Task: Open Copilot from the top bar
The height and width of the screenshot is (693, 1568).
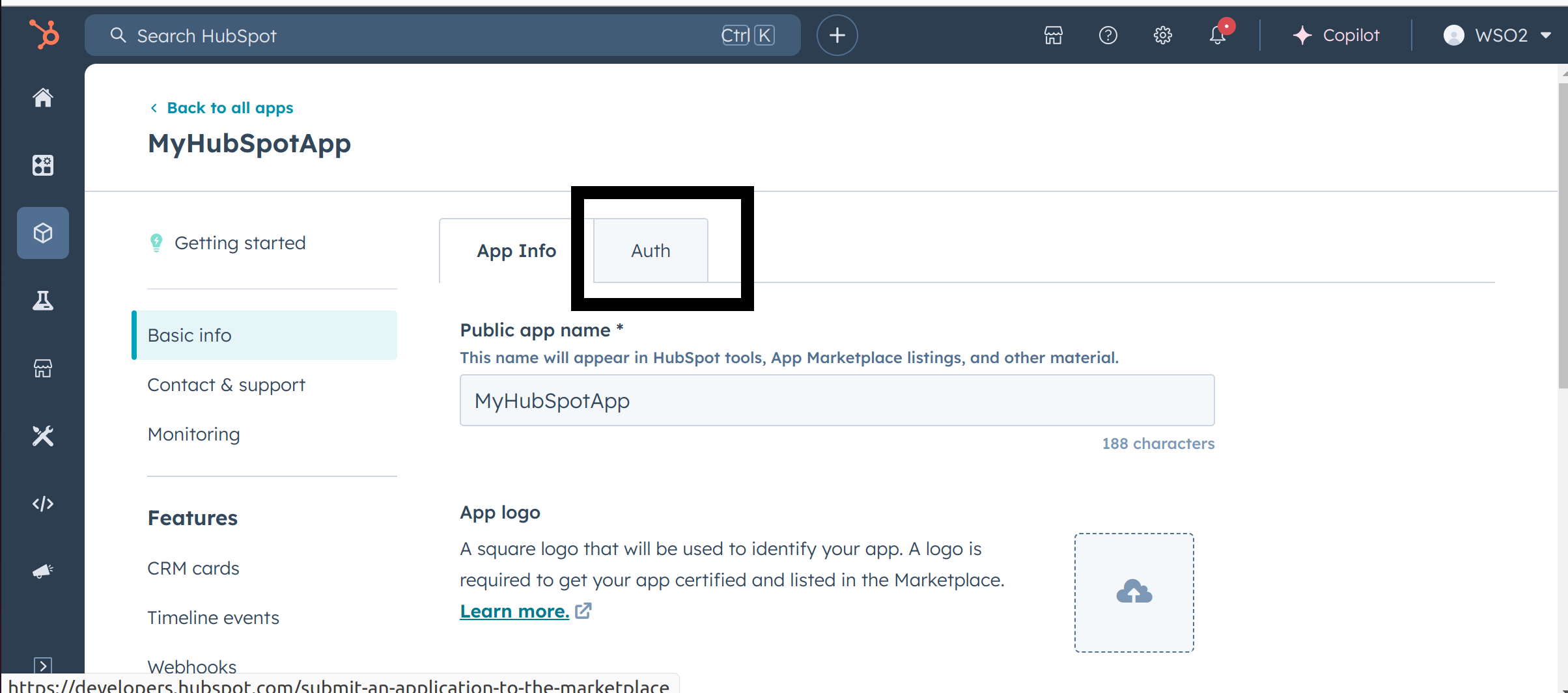Action: point(1336,35)
